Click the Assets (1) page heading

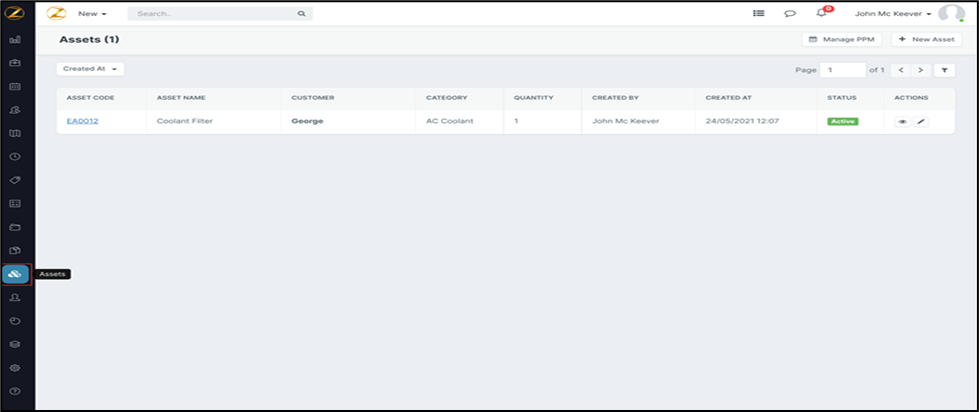coord(89,39)
